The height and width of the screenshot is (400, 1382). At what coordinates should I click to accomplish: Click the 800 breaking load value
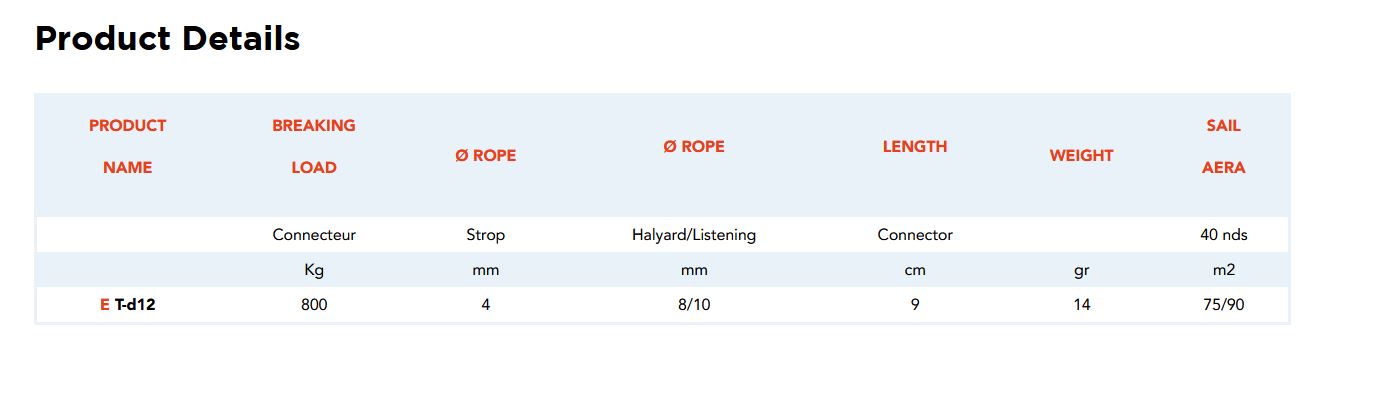pos(314,305)
